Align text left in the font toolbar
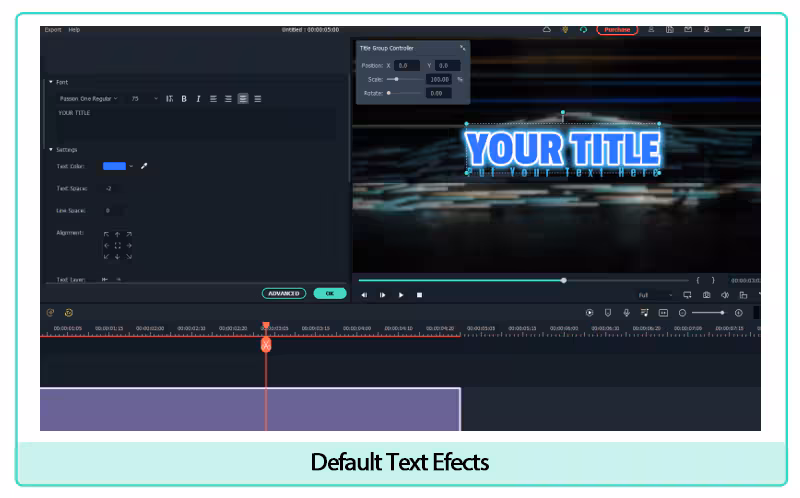The width and height of the screenshot is (800, 498). tap(213, 99)
